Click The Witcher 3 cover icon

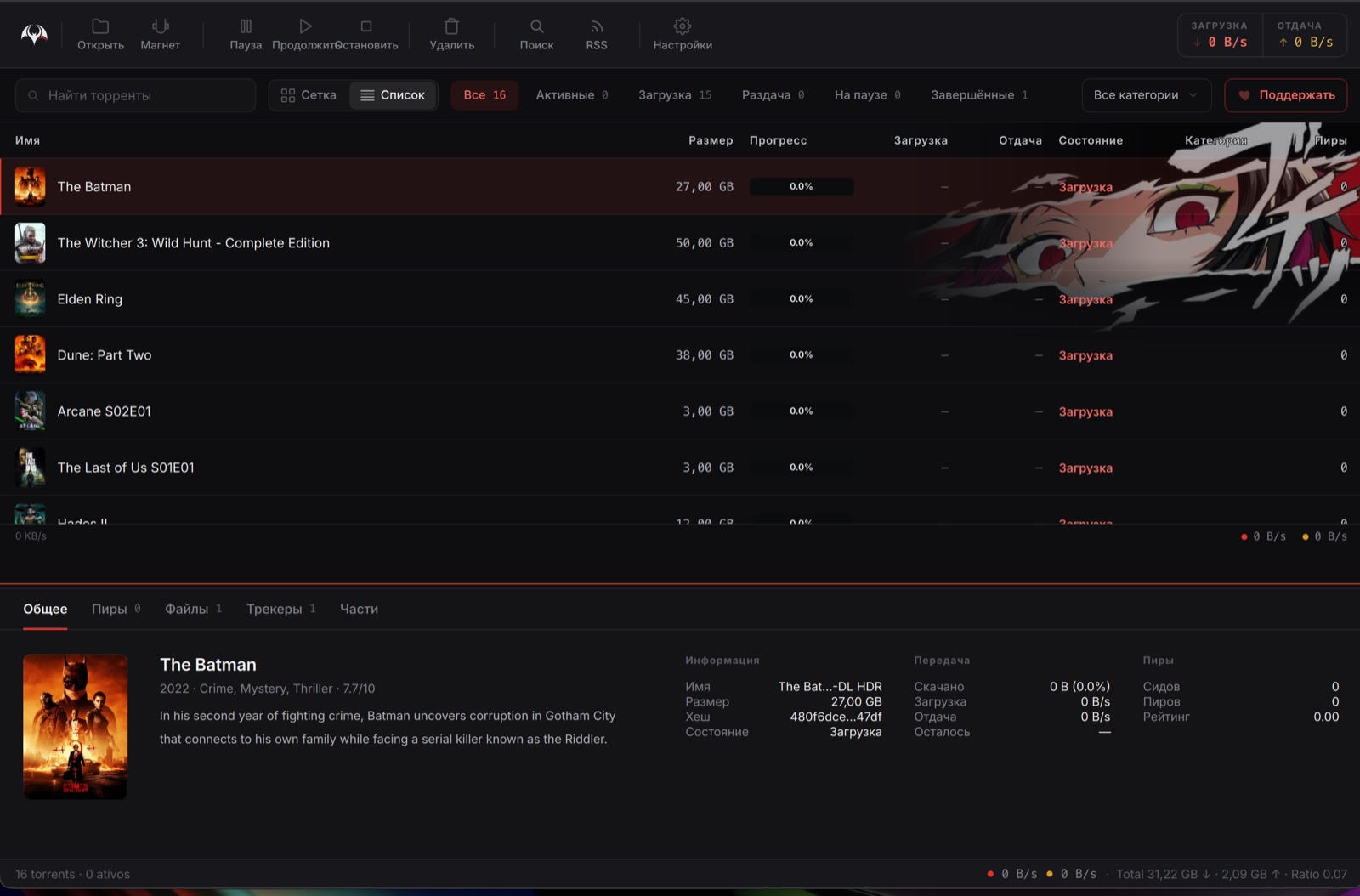(x=30, y=242)
